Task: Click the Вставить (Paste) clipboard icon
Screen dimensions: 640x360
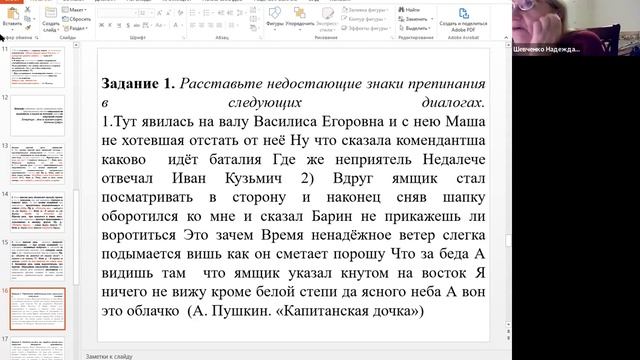Action: pos(12,13)
